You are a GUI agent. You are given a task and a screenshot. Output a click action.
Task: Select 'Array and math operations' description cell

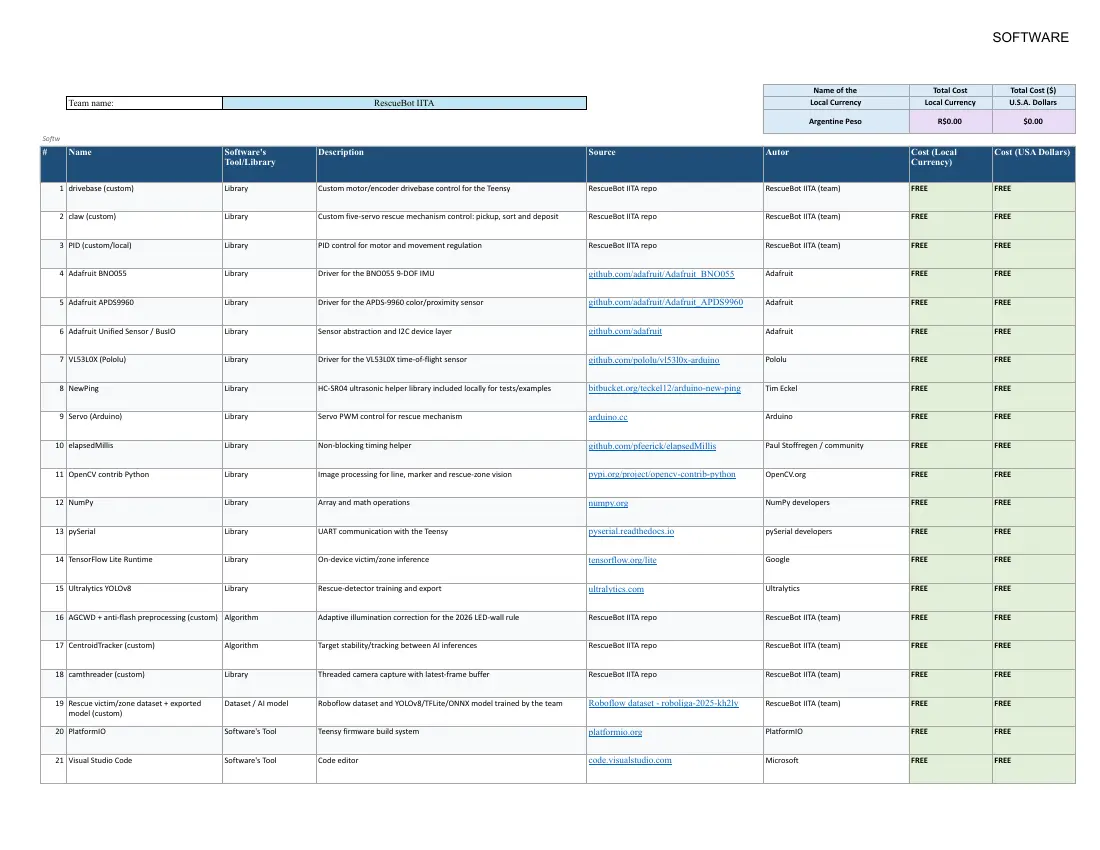451,511
